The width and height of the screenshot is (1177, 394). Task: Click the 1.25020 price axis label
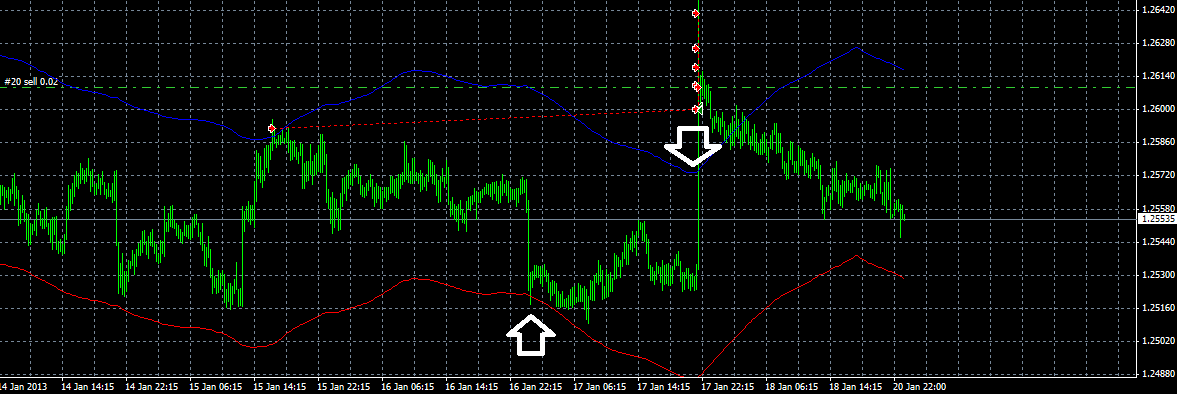(x=1157, y=341)
